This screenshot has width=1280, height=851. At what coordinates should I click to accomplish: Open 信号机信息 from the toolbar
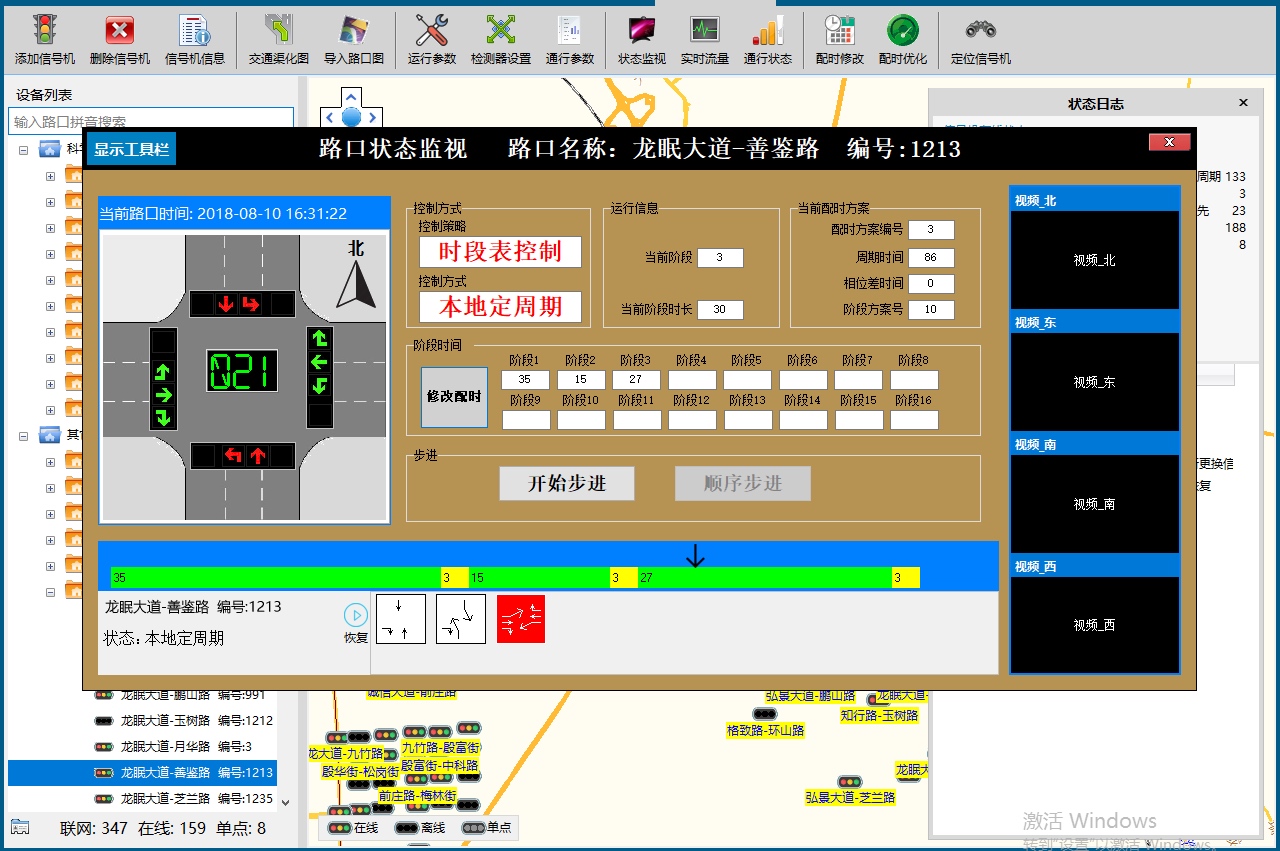point(194,30)
